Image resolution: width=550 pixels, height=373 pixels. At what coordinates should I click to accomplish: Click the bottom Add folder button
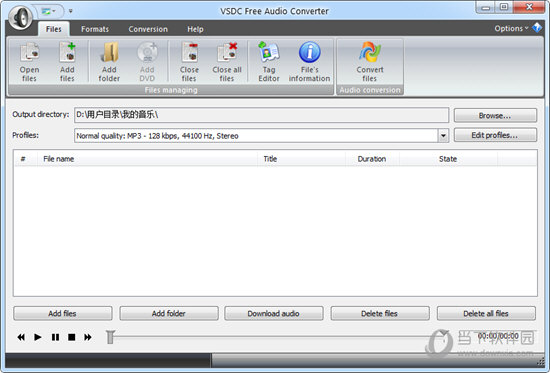169,313
